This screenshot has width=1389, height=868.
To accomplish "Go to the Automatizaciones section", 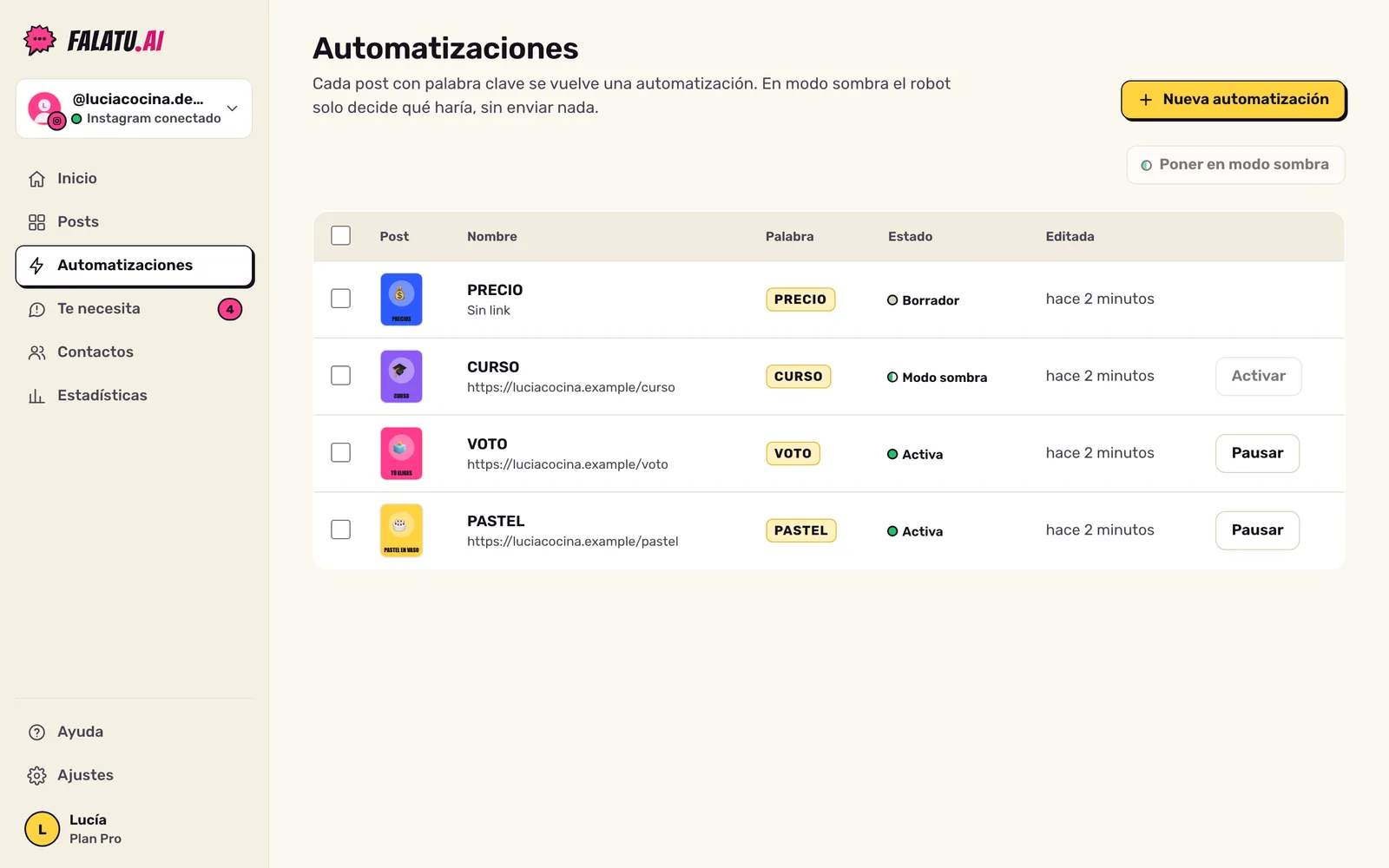I will tap(135, 266).
